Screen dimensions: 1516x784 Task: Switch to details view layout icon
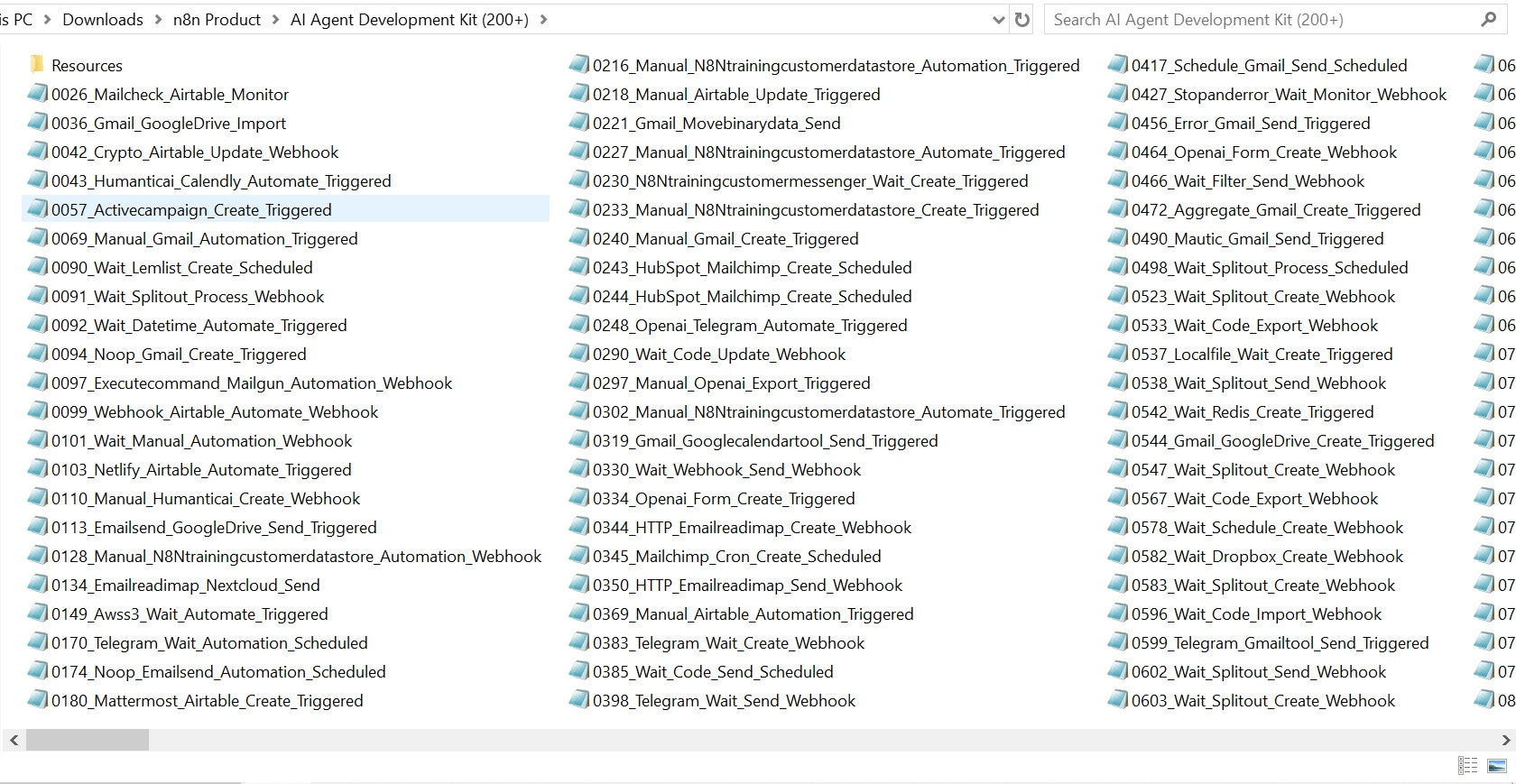coord(1468,766)
